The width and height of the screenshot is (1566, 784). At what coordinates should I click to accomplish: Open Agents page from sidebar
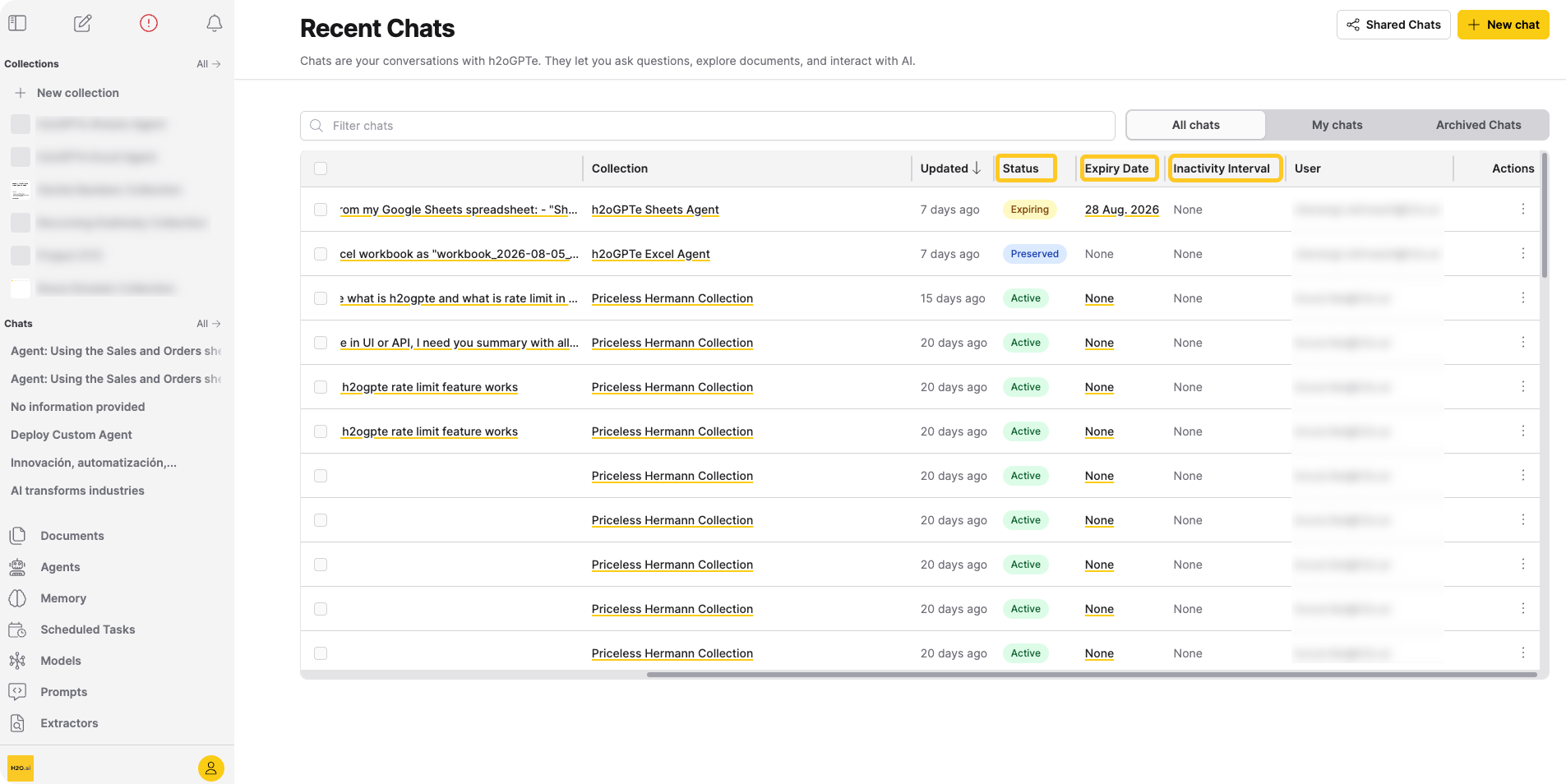(x=60, y=567)
